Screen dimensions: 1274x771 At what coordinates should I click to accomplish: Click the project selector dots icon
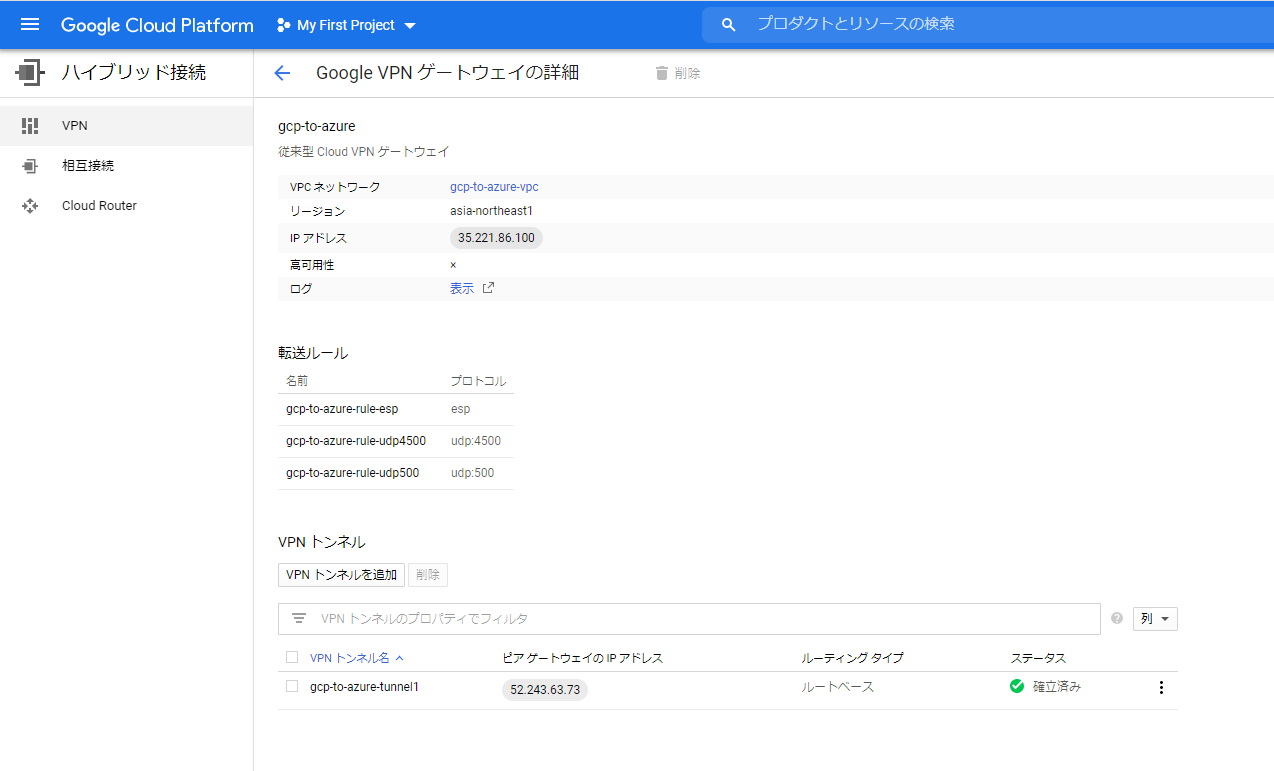click(283, 25)
